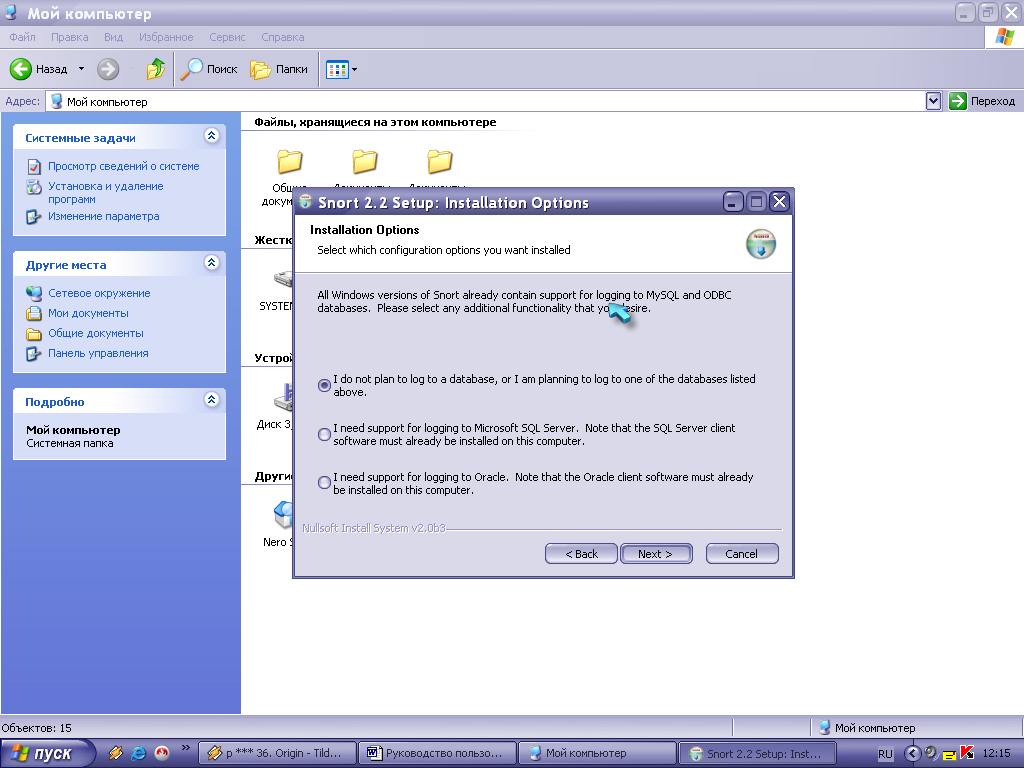Click the < Back button in Snort setup

(581, 554)
